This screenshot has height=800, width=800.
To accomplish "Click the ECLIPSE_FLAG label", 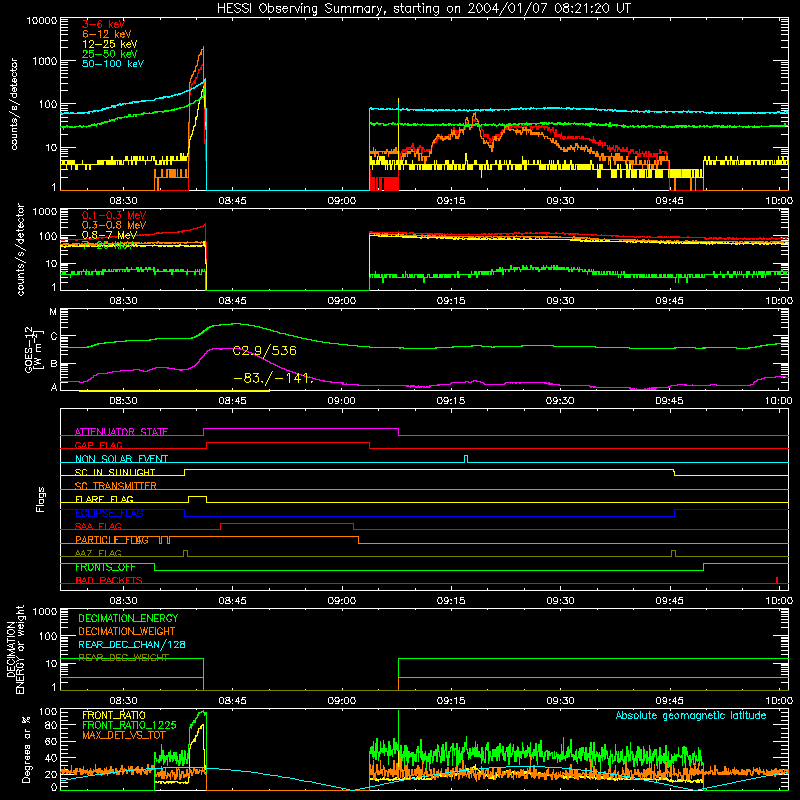I will click(x=109, y=513).
